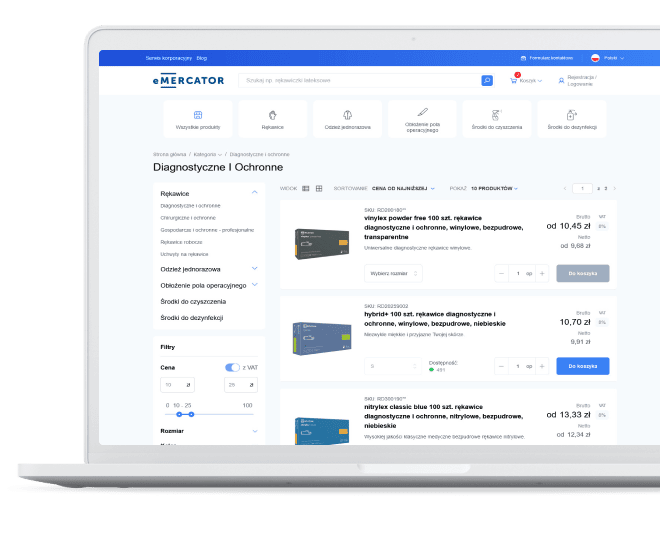Click the Formularz kontaktowy icon
Screen dimensions: 660x535
523,58
